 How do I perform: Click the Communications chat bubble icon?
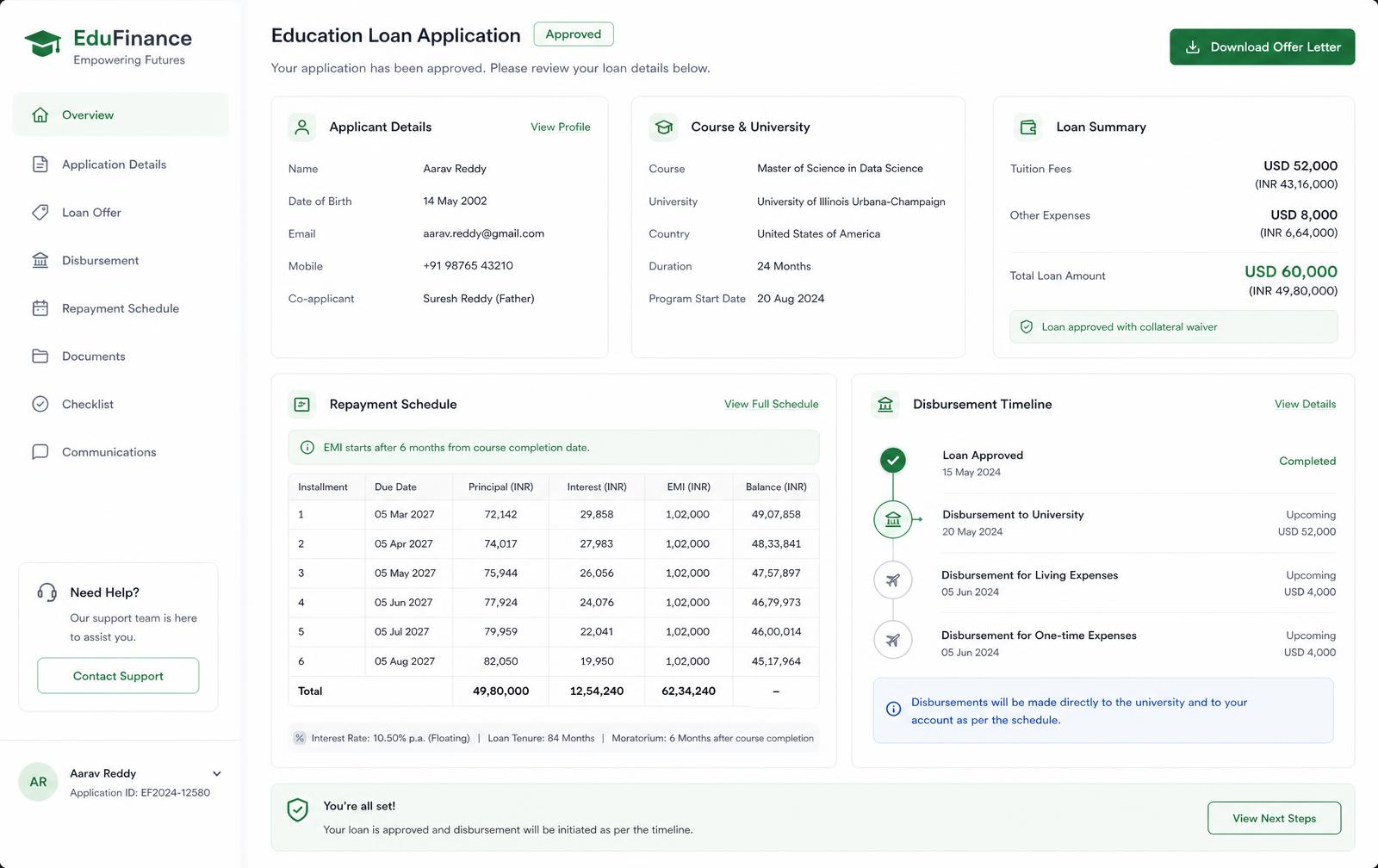pyautogui.click(x=40, y=452)
